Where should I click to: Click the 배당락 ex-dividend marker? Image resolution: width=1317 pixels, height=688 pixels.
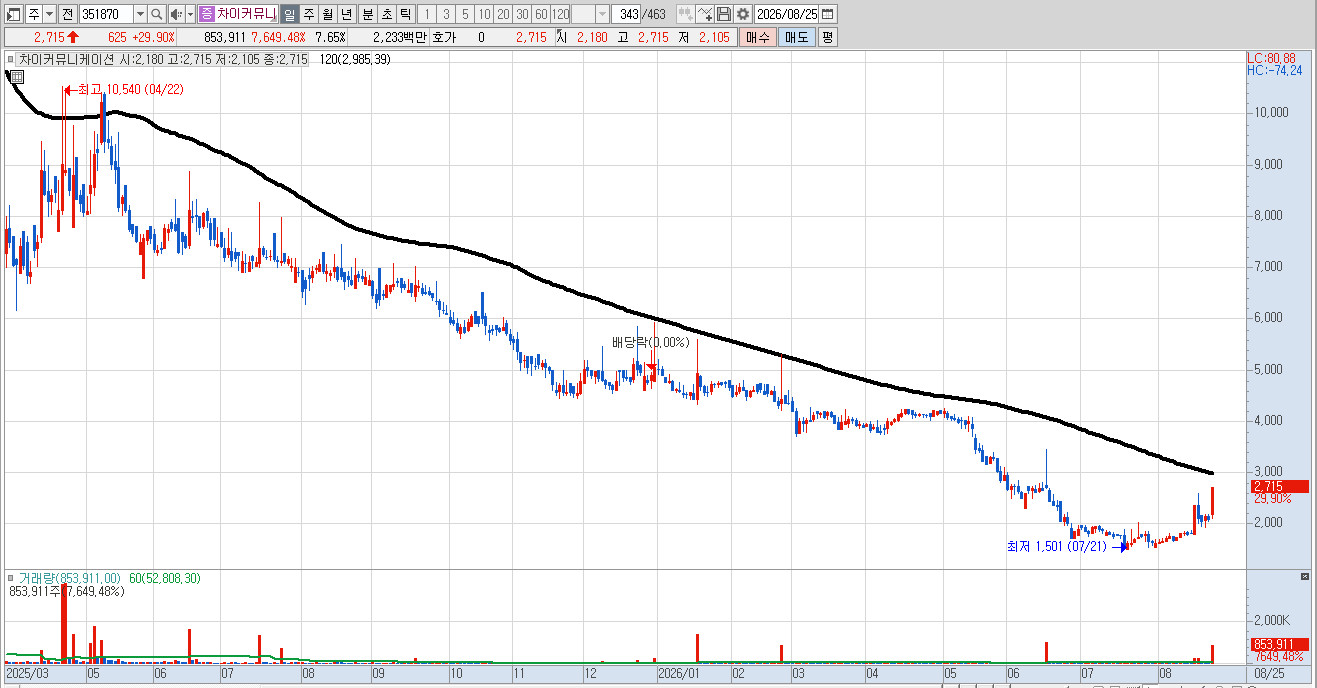(651, 342)
